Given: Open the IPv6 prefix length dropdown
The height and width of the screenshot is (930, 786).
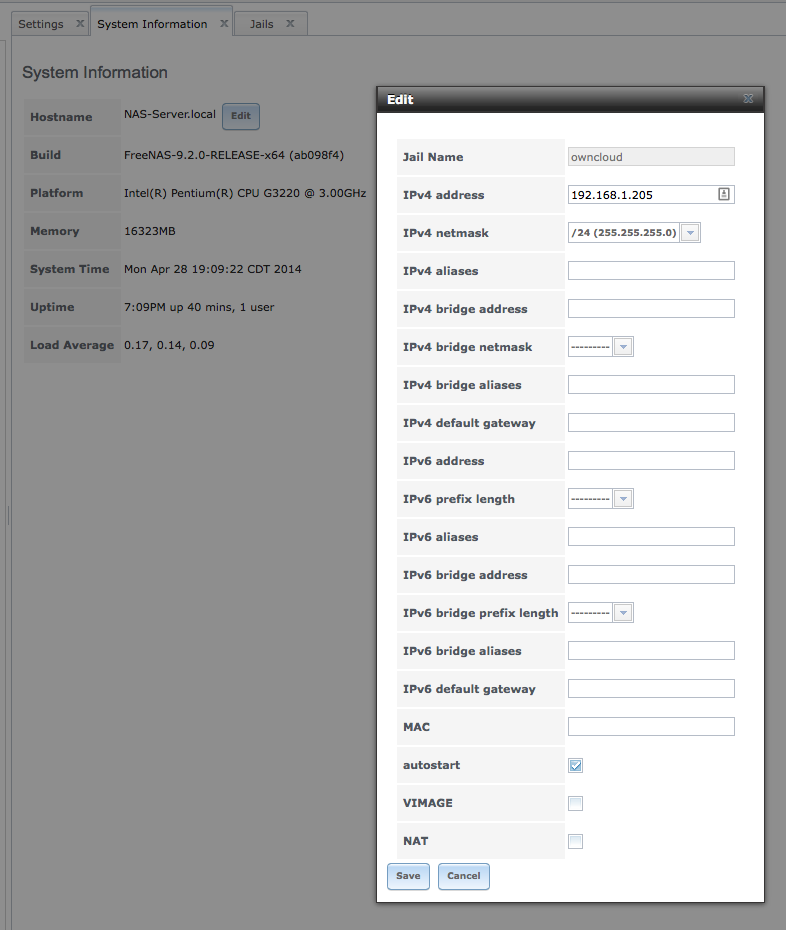Looking at the screenshot, I should tap(623, 499).
